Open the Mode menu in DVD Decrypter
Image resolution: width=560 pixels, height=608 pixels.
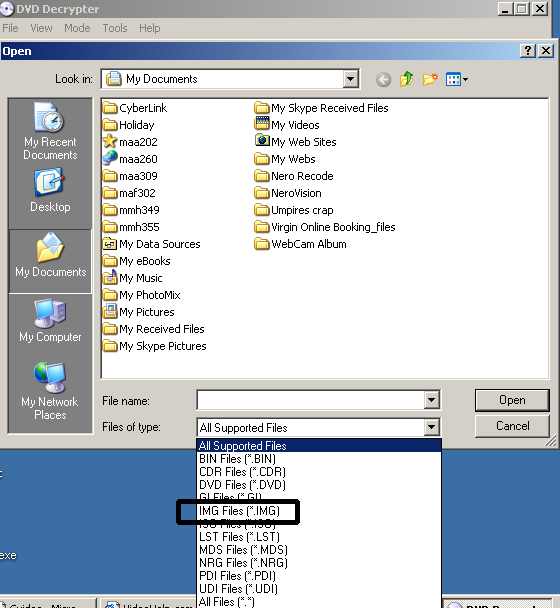[x=77, y=28]
